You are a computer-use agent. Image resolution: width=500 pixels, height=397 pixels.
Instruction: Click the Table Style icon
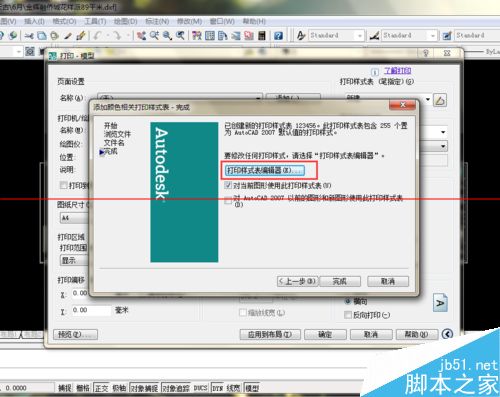coord(447,35)
